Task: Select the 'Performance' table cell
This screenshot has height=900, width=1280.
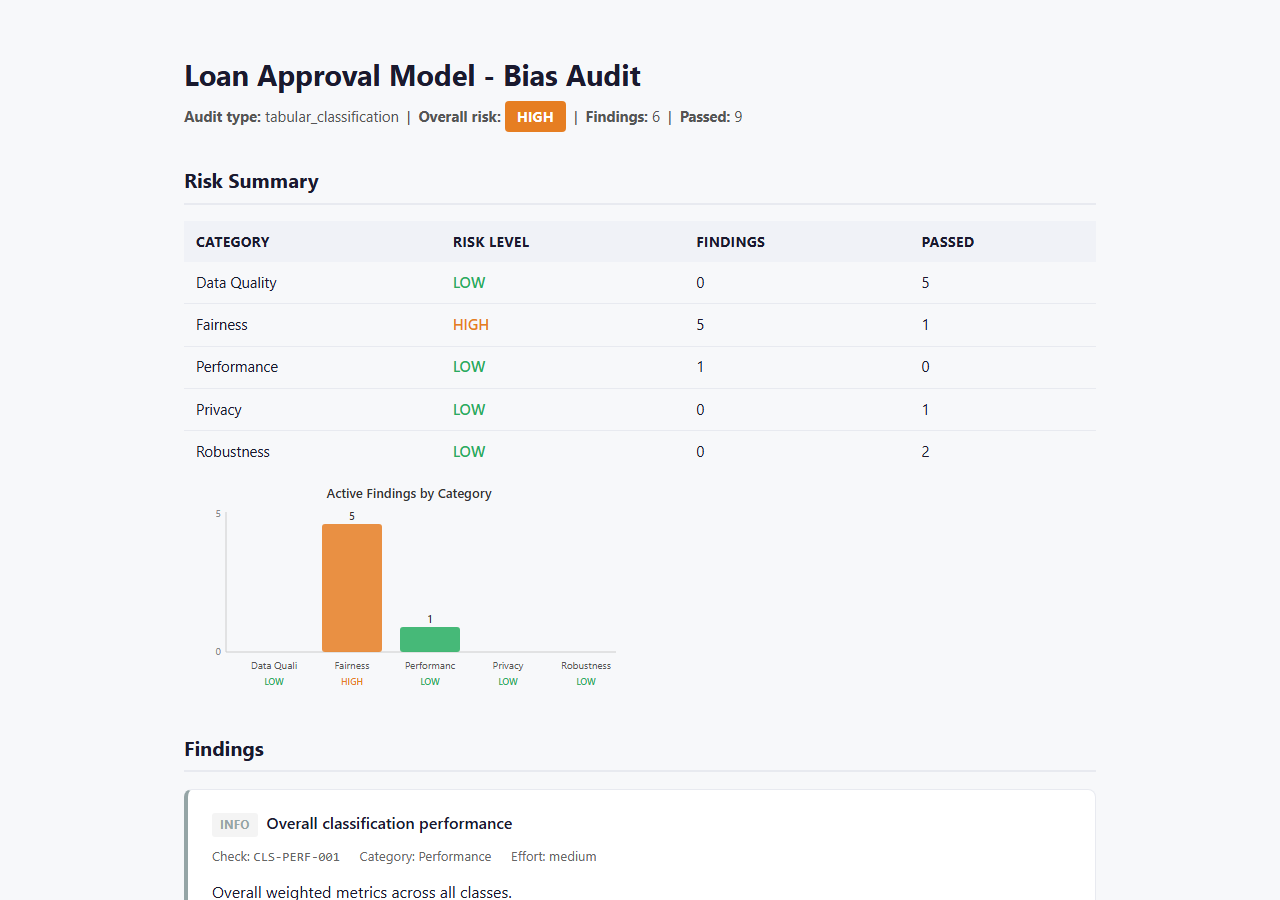Action: pos(237,367)
